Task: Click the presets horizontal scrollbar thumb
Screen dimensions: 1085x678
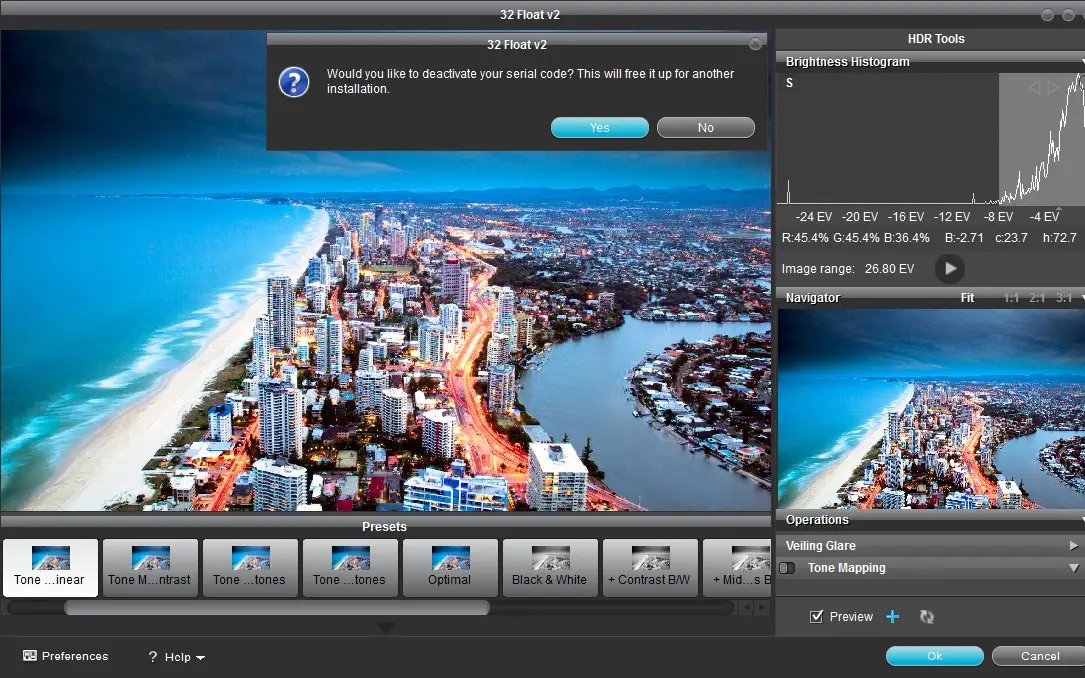Action: (x=277, y=607)
